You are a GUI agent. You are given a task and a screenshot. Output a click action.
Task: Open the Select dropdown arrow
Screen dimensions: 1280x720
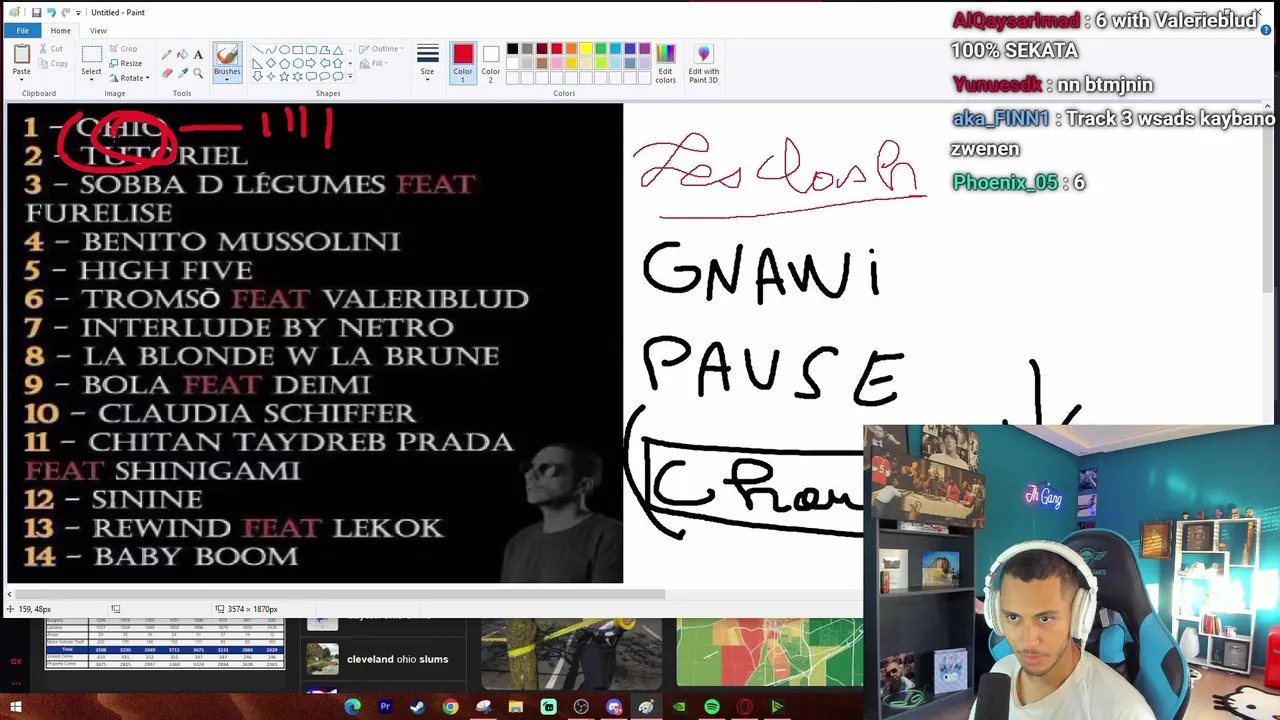coord(91,79)
